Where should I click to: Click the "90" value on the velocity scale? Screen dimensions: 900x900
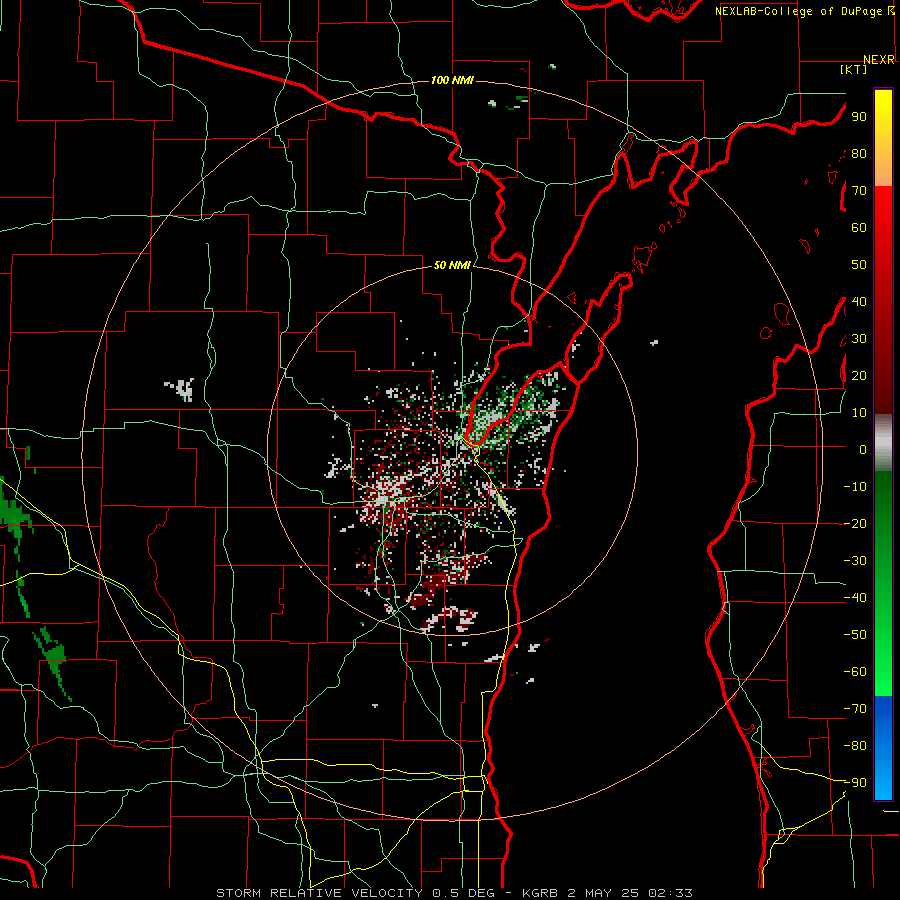coord(859,117)
